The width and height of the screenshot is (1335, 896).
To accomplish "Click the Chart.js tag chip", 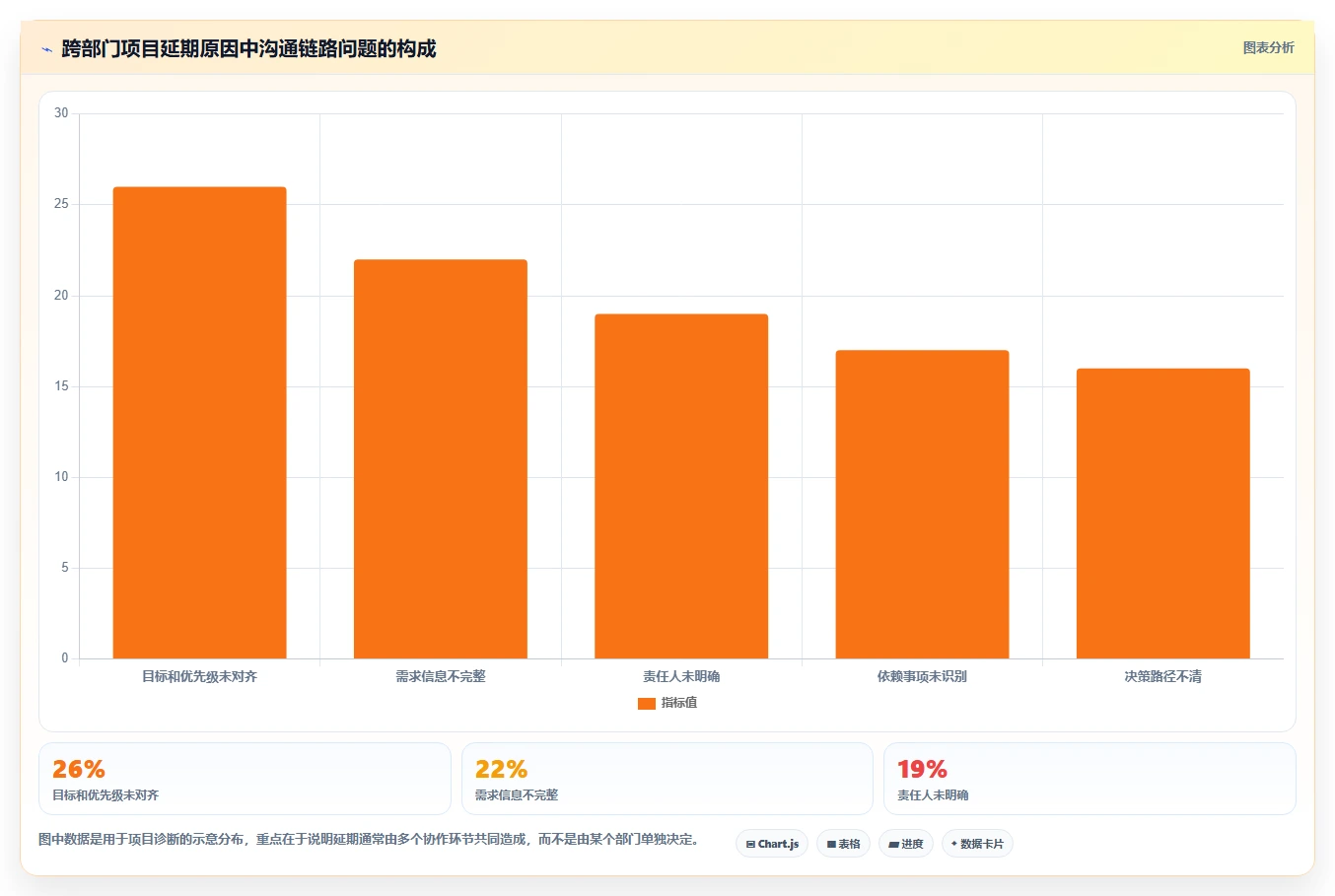I will point(772,844).
